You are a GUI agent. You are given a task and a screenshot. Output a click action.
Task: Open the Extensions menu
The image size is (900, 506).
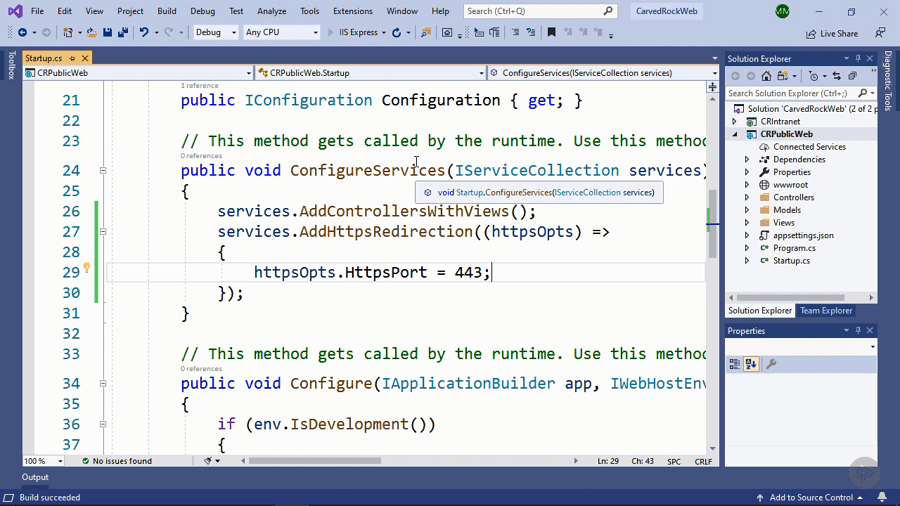[352, 11]
